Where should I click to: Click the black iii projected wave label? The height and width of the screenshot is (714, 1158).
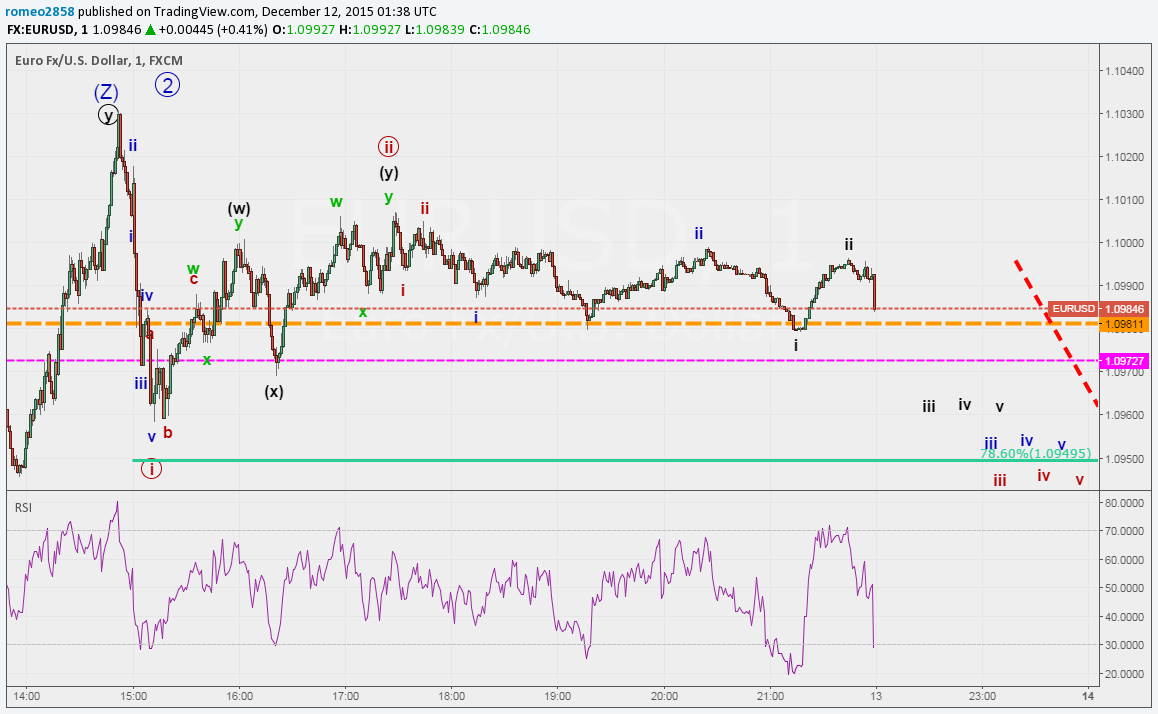click(x=928, y=406)
